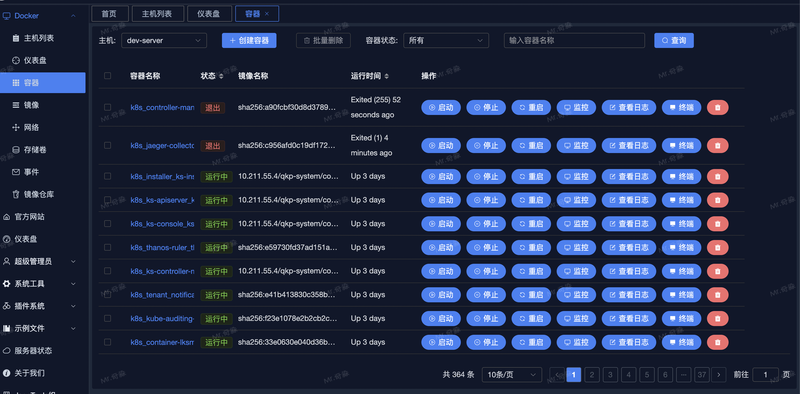Viewport: 800px width, 394px height.
Task: Focus the 输入容器名称 search field
Action: 574,40
